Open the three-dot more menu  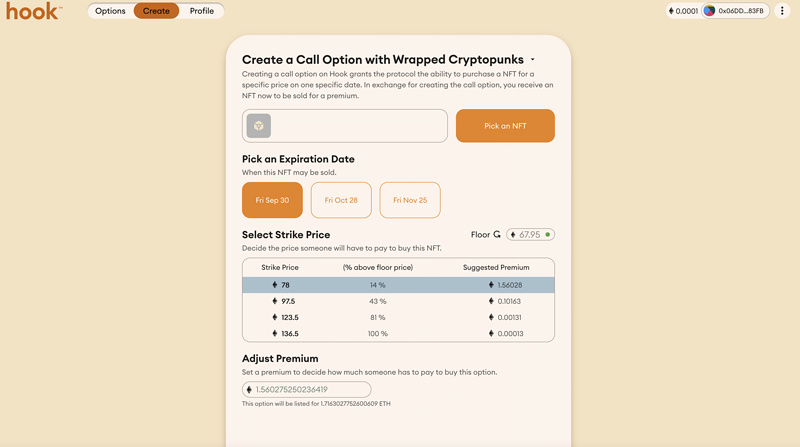point(782,11)
